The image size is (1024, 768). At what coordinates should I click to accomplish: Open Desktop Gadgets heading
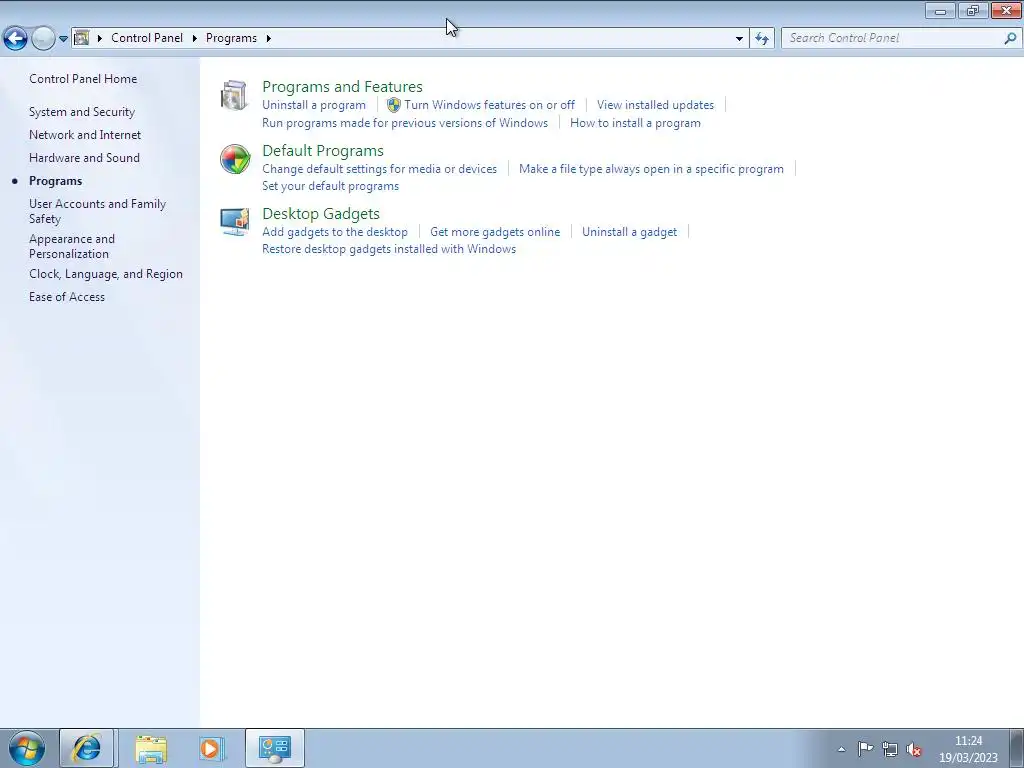(321, 214)
